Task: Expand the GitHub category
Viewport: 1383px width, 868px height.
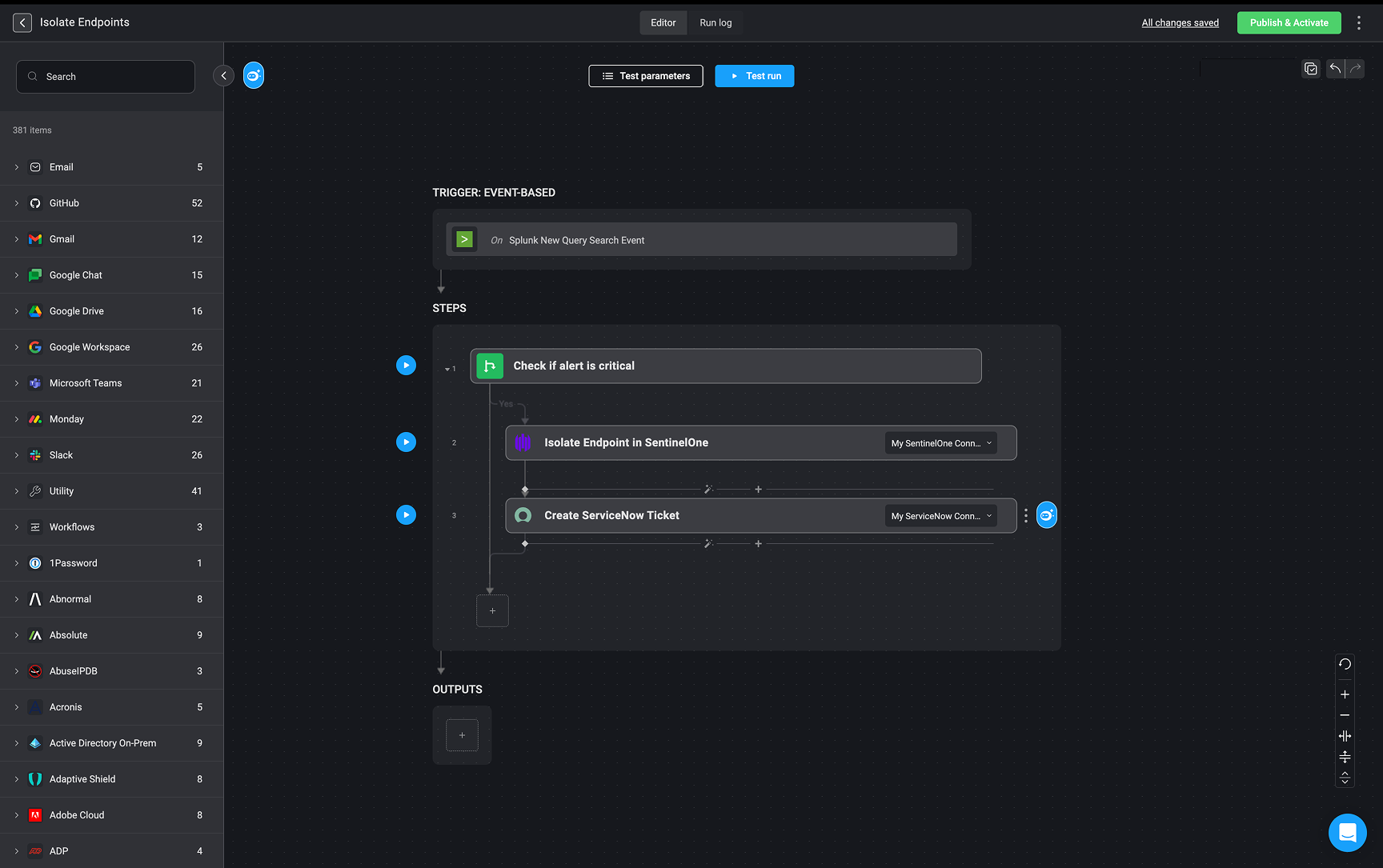Action: pos(17,203)
